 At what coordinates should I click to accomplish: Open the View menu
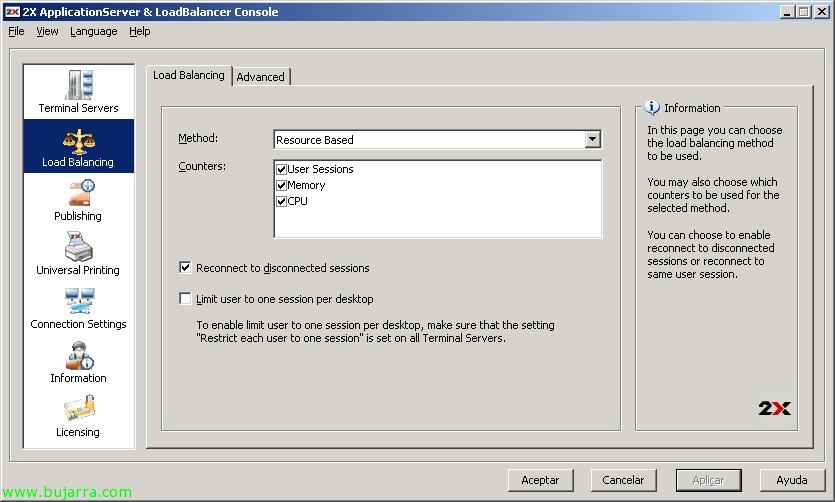coord(47,31)
